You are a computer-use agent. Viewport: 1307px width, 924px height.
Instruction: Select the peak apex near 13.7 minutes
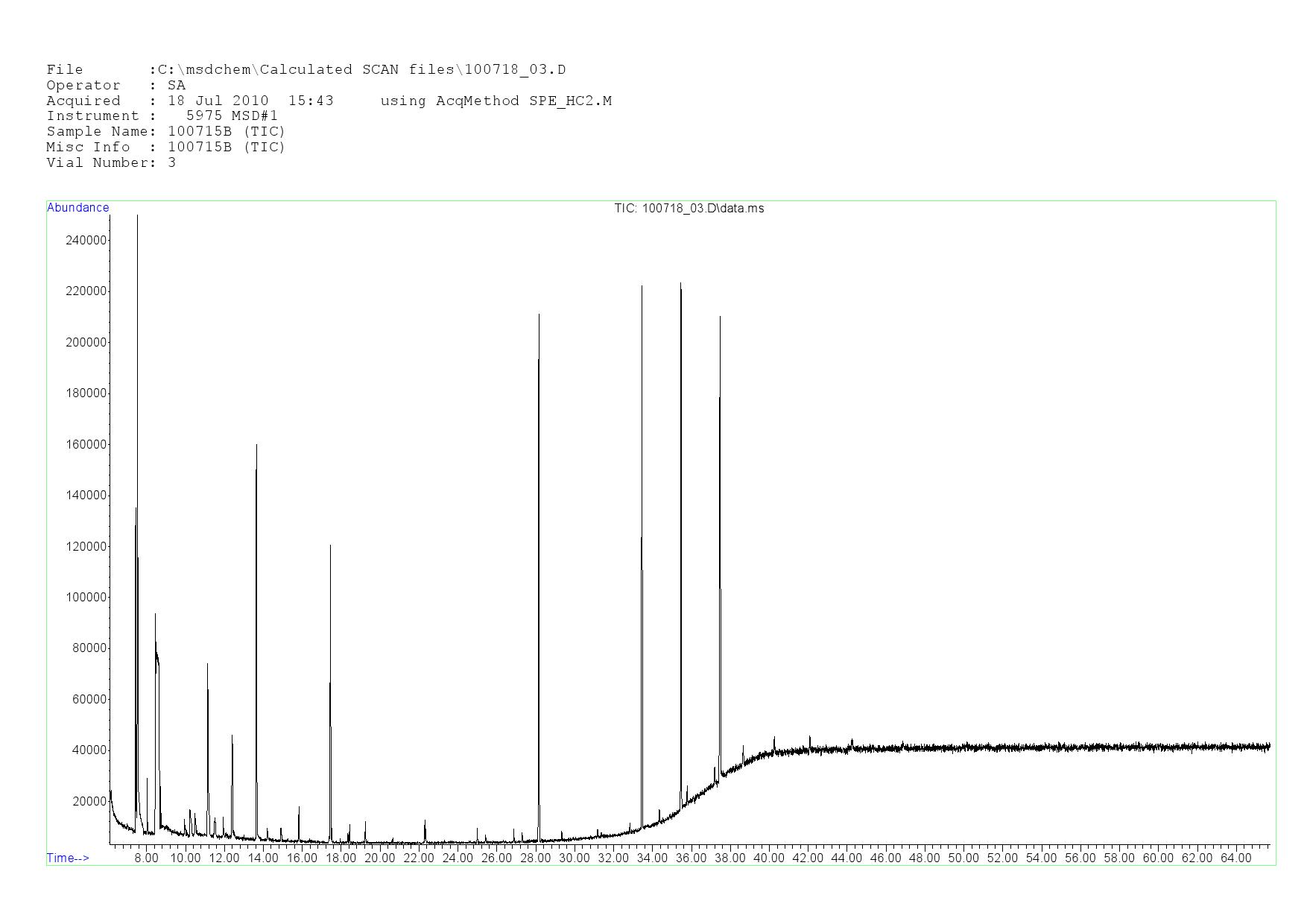point(256,447)
